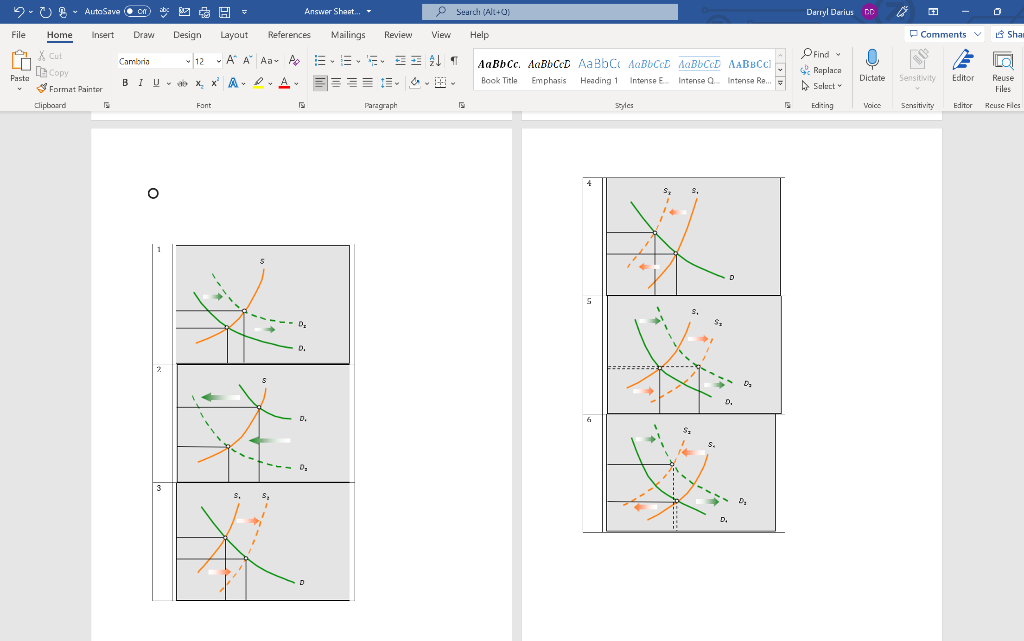The height and width of the screenshot is (641, 1024).
Task: Click the Darryl Darius account name
Action: pos(829,12)
